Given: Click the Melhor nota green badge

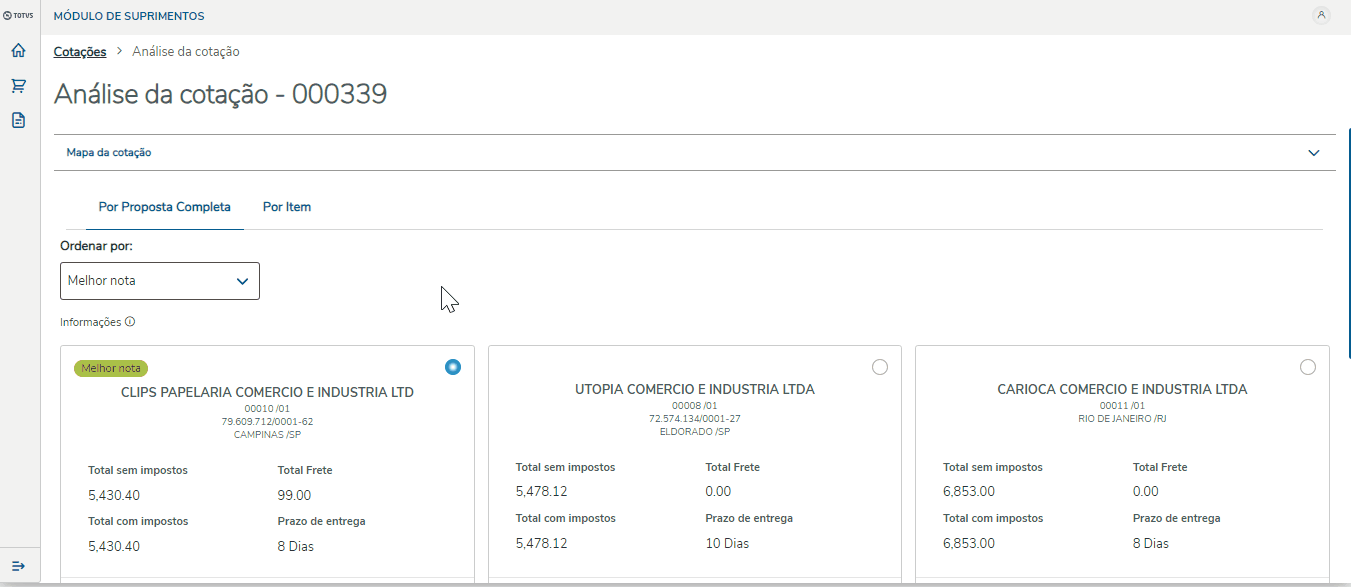Looking at the screenshot, I should [x=111, y=368].
